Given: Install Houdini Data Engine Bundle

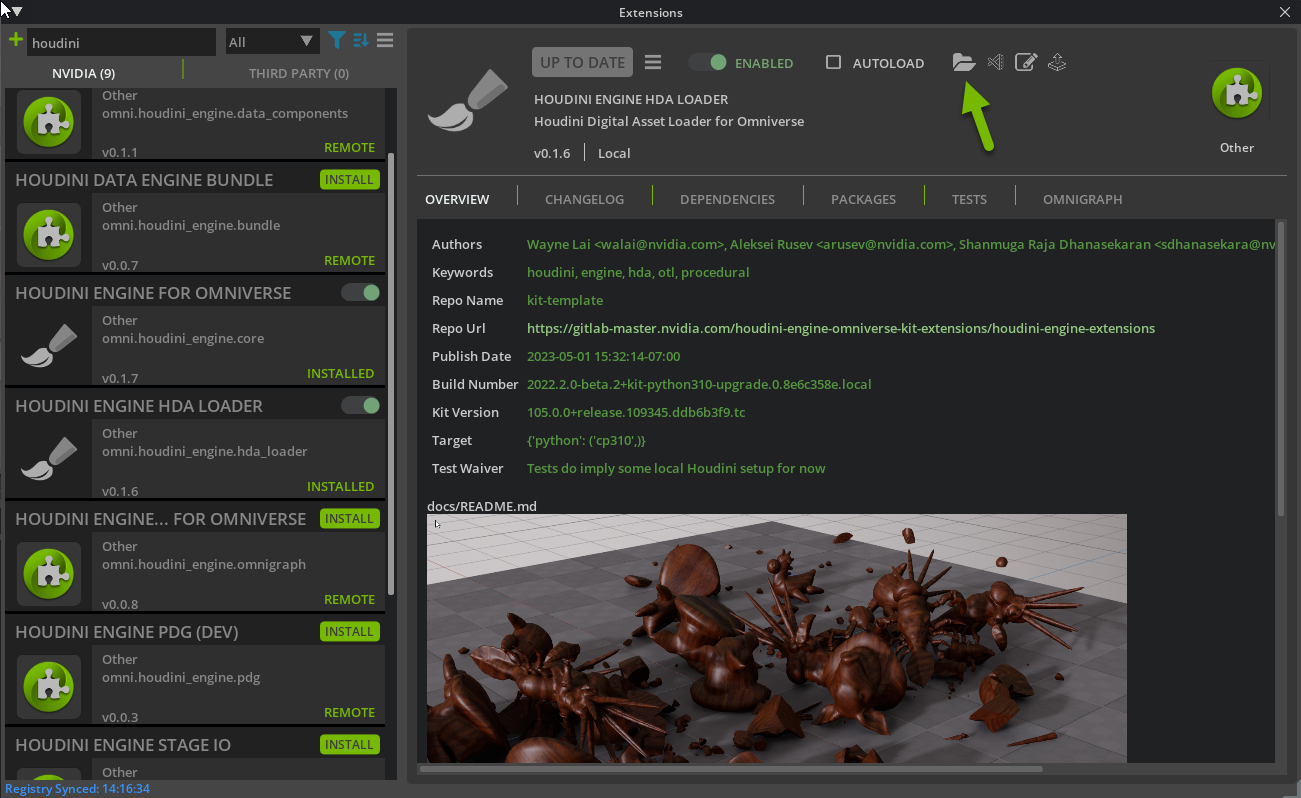Looking at the screenshot, I should click(x=349, y=180).
